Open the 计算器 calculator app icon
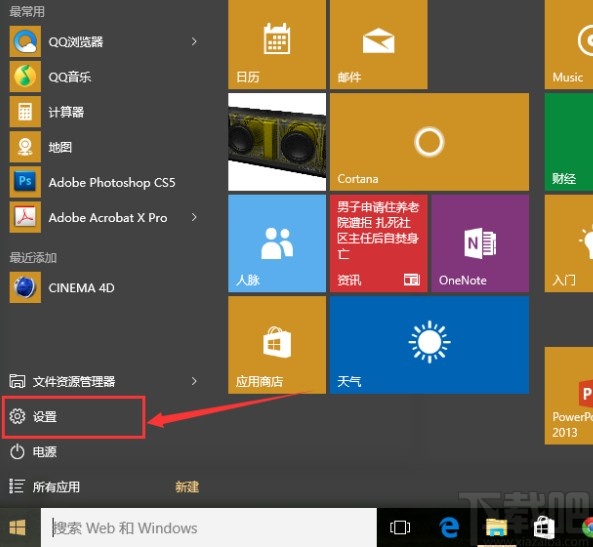This screenshot has width=593, height=547. 25,112
